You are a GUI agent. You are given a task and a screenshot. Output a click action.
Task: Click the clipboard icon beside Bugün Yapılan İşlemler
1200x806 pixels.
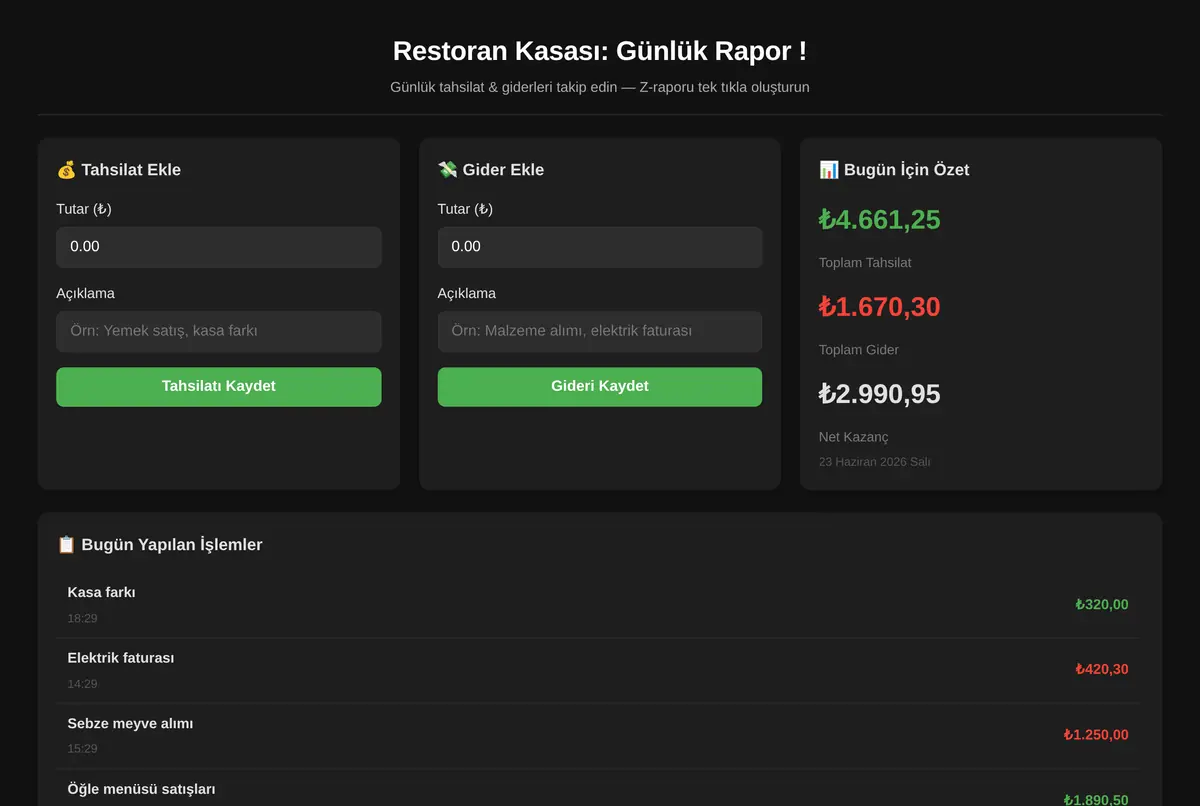coord(66,545)
